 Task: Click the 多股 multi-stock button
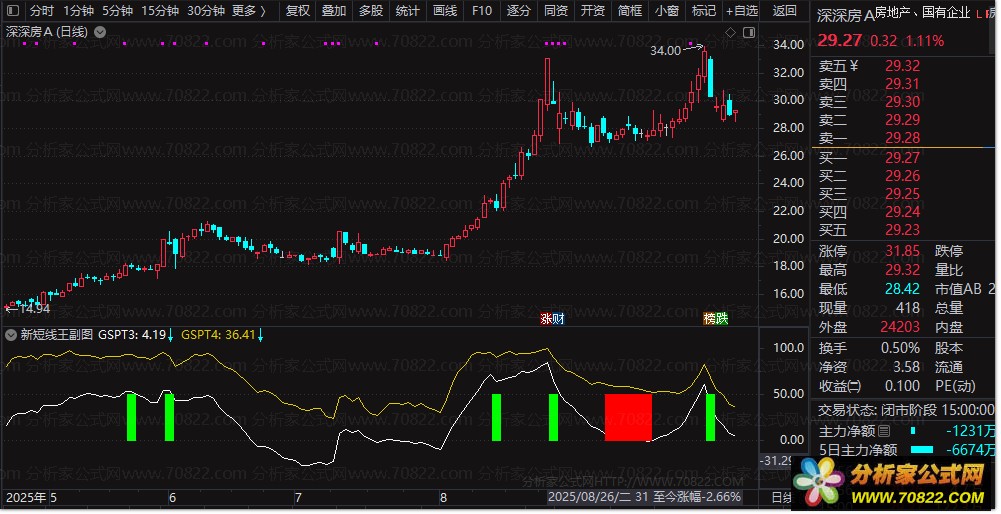point(371,10)
